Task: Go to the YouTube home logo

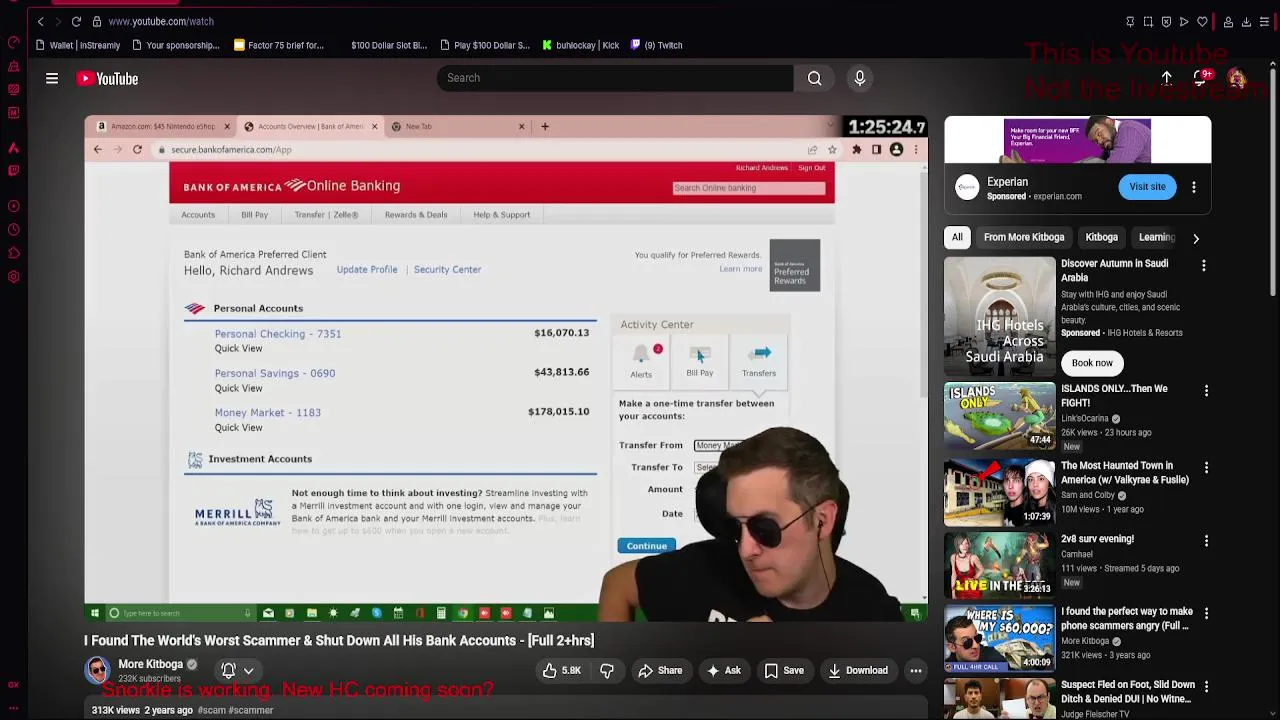Action: [x=107, y=78]
